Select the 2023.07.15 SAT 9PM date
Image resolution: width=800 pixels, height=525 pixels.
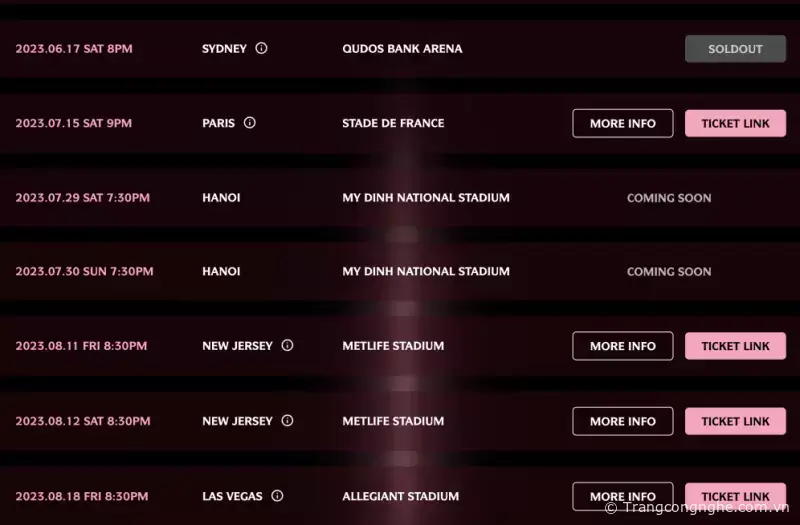tap(73, 123)
